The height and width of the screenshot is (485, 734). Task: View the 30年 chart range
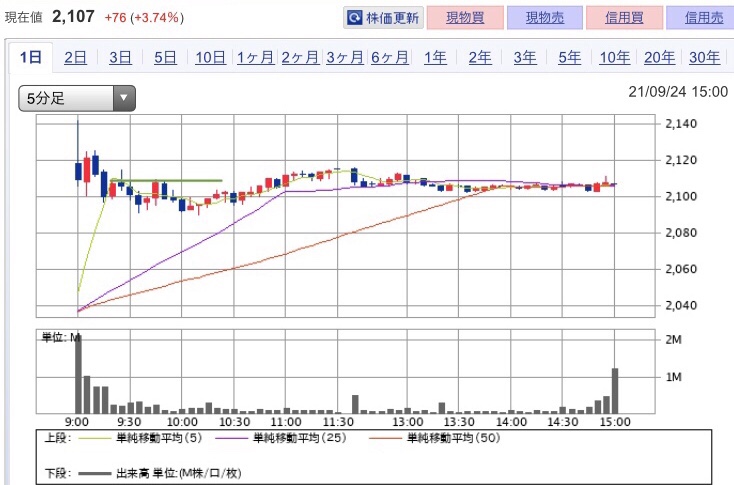(705, 58)
